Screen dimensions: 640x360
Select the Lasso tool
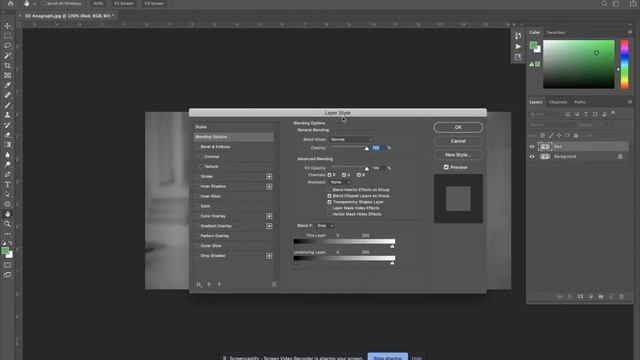click(7, 46)
